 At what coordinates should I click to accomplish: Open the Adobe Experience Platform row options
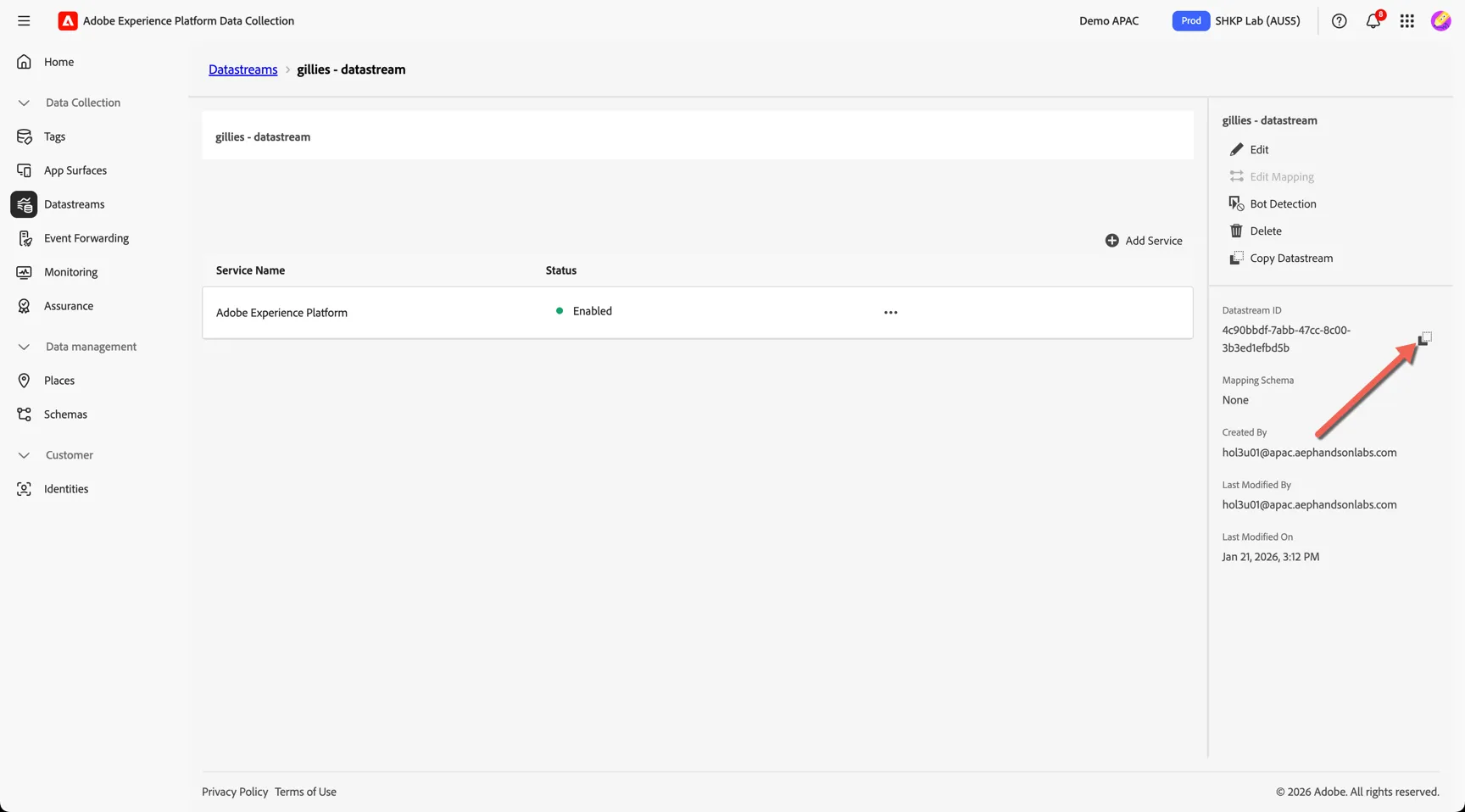coord(890,313)
